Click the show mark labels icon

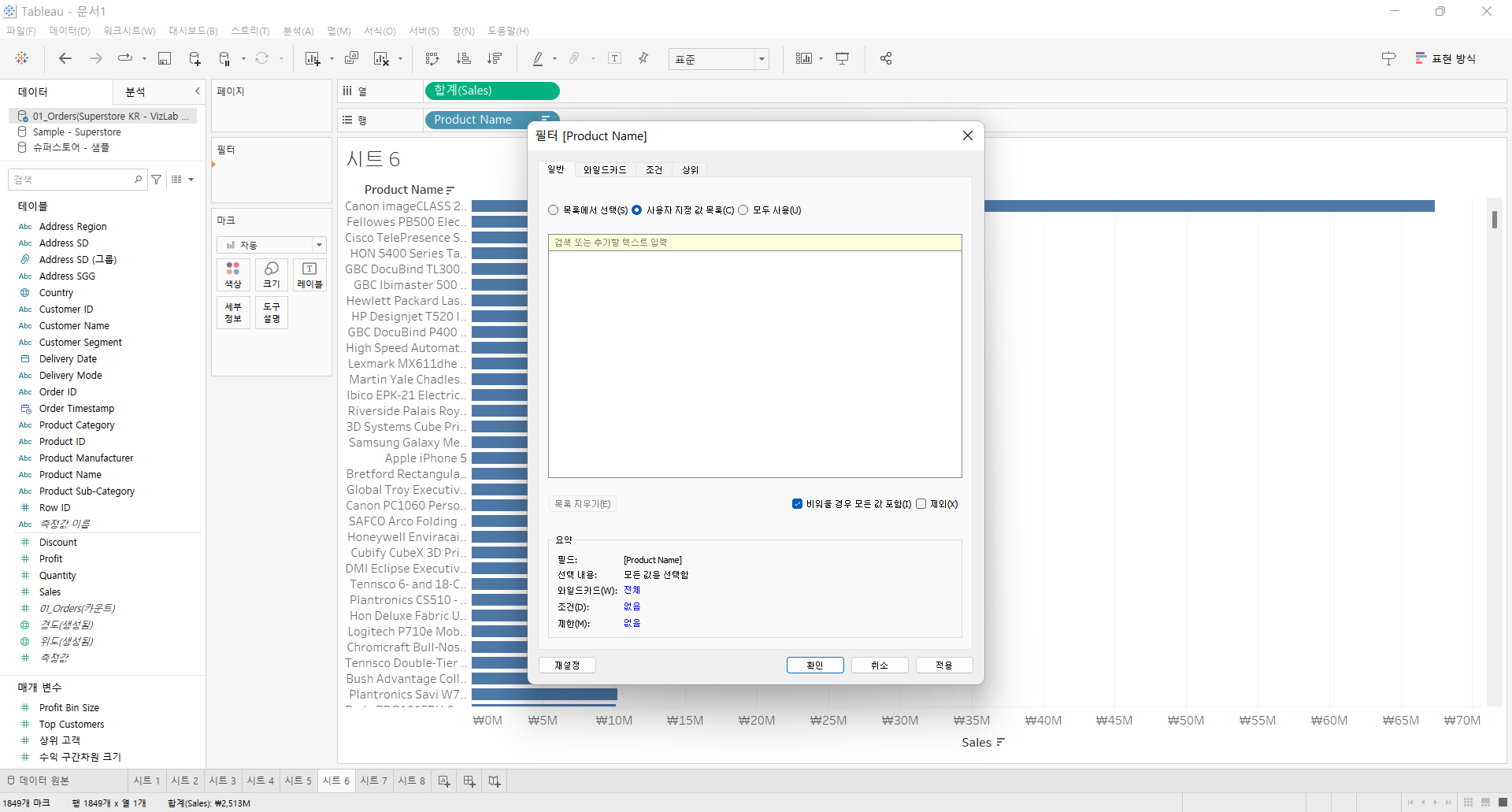coord(615,58)
